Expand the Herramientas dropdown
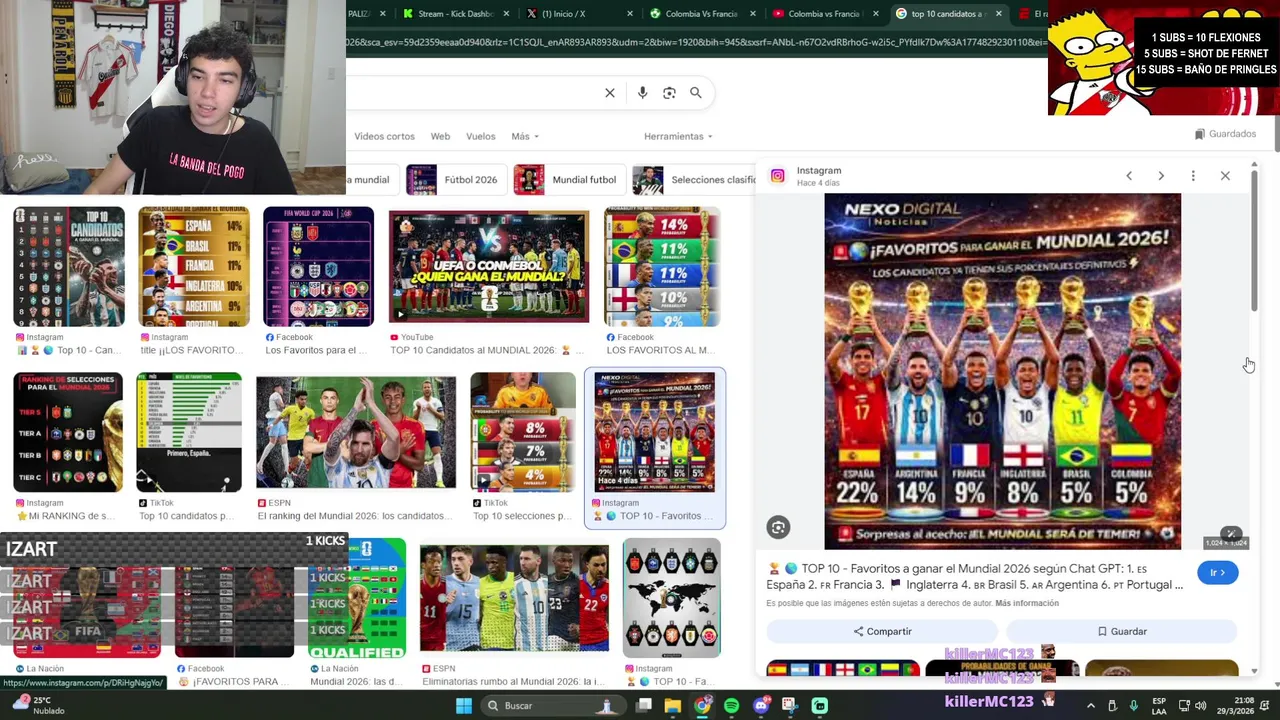 coord(678,136)
